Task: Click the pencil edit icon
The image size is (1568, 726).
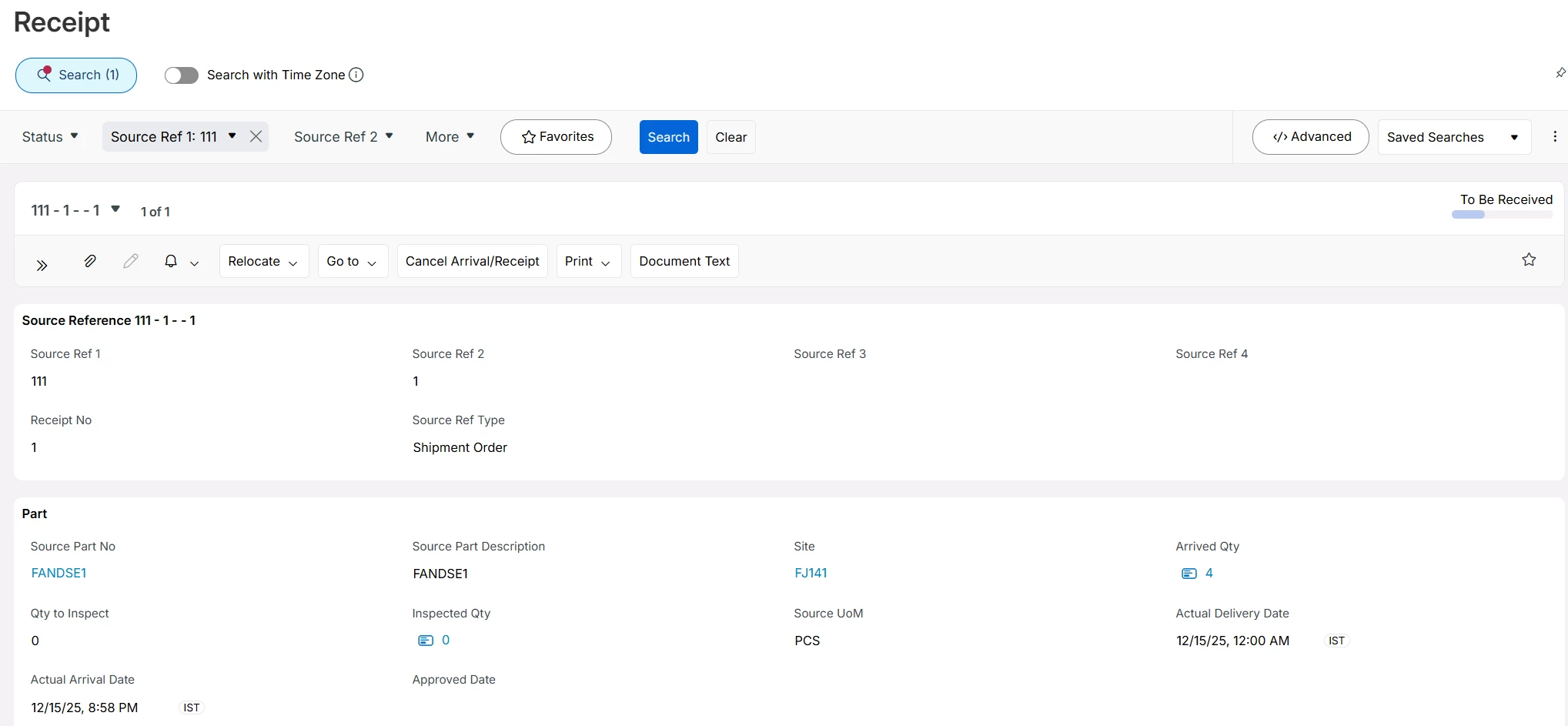Action: tap(131, 261)
